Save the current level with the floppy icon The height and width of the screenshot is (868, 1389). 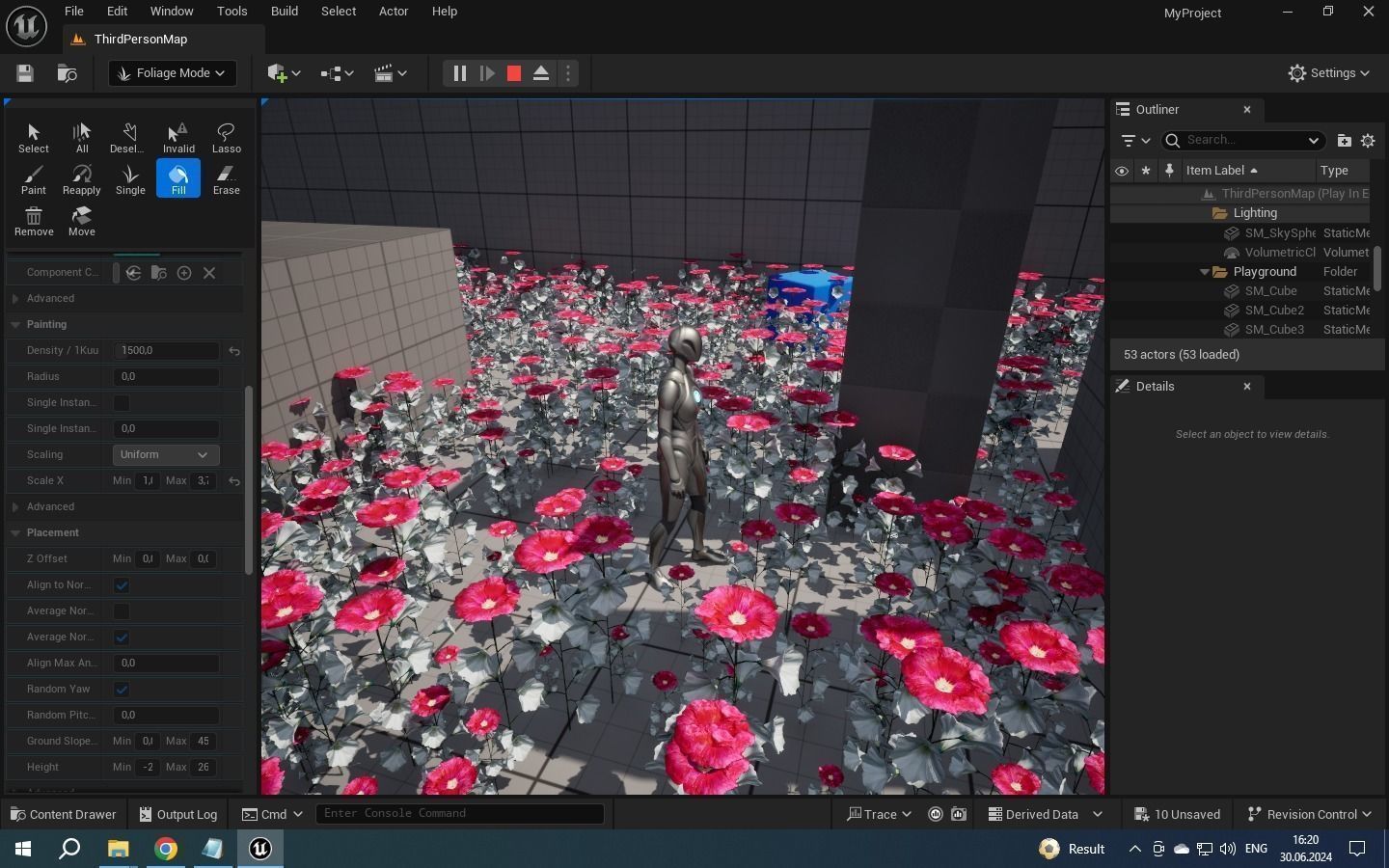[25, 73]
